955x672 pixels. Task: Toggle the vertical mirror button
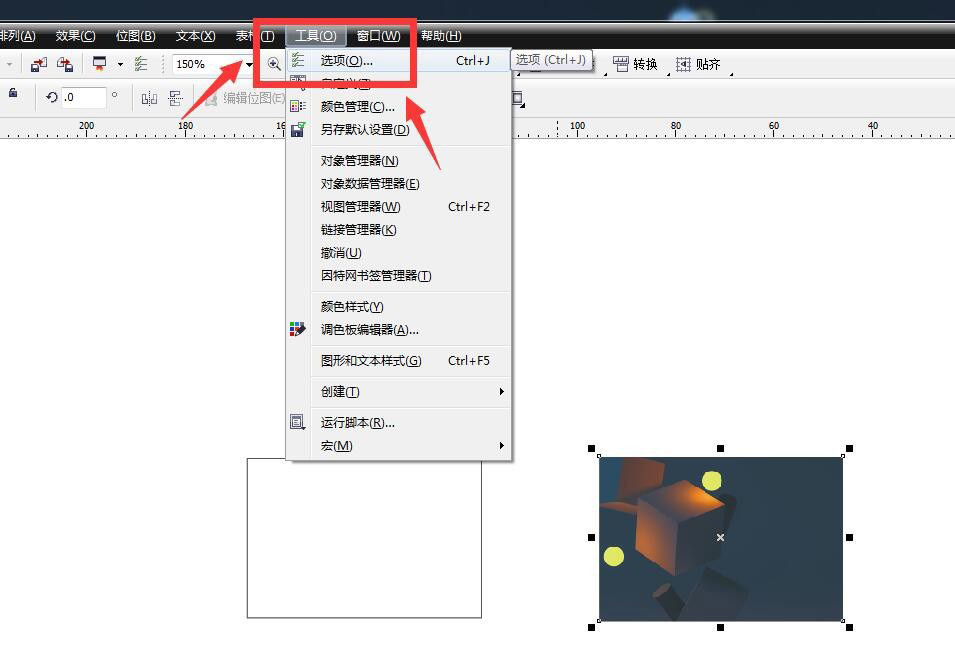point(175,98)
